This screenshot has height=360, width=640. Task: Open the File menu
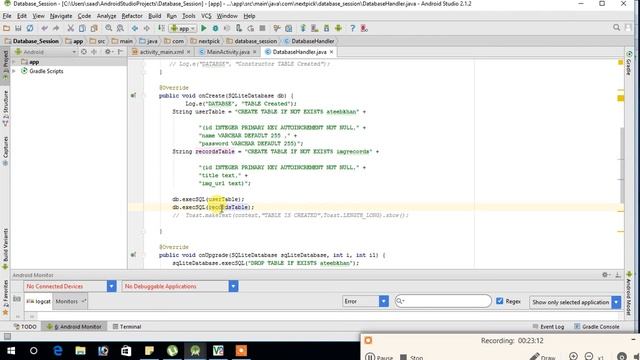[x=7, y=16]
